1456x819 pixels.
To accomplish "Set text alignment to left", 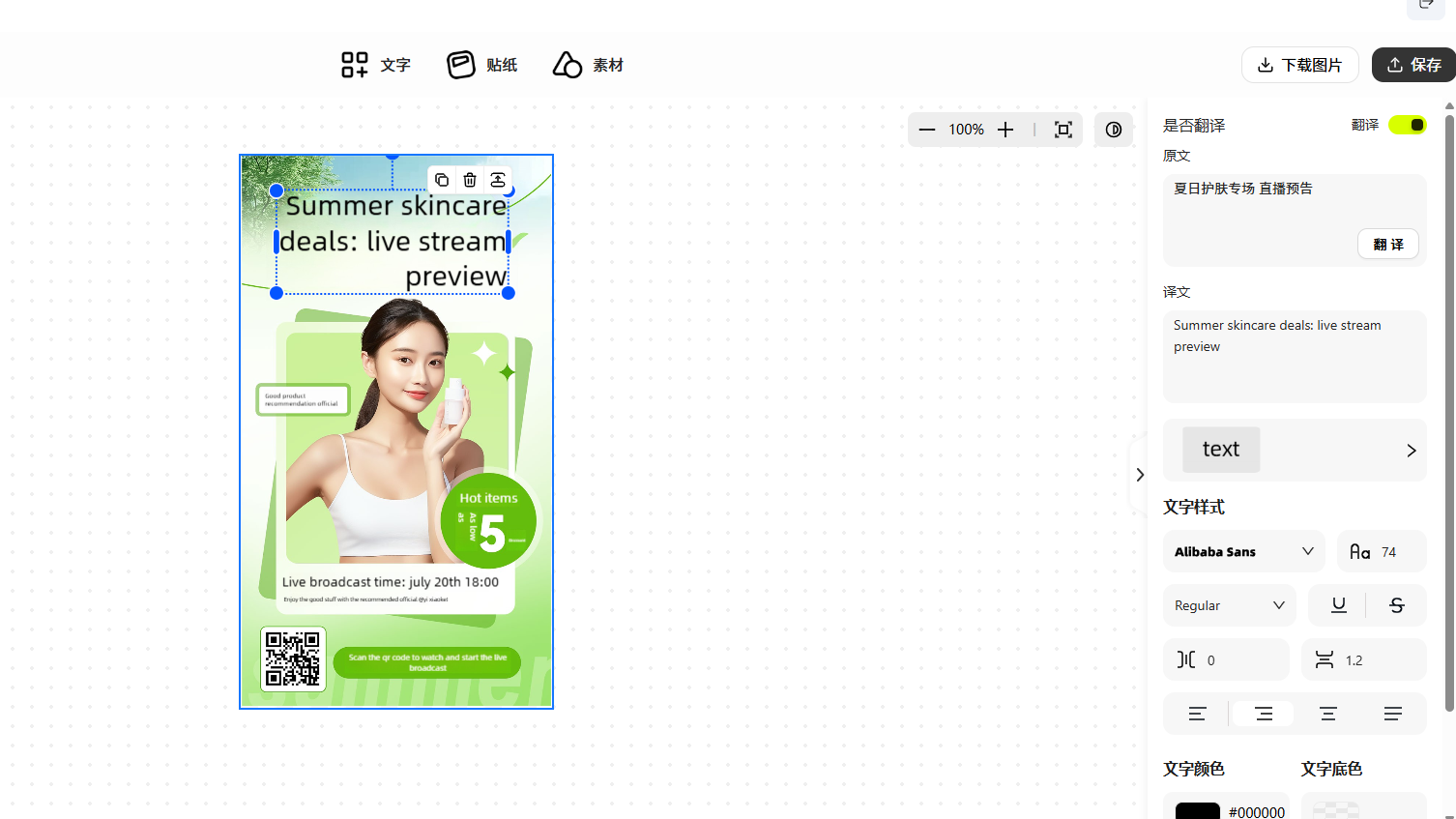I will [1197, 714].
